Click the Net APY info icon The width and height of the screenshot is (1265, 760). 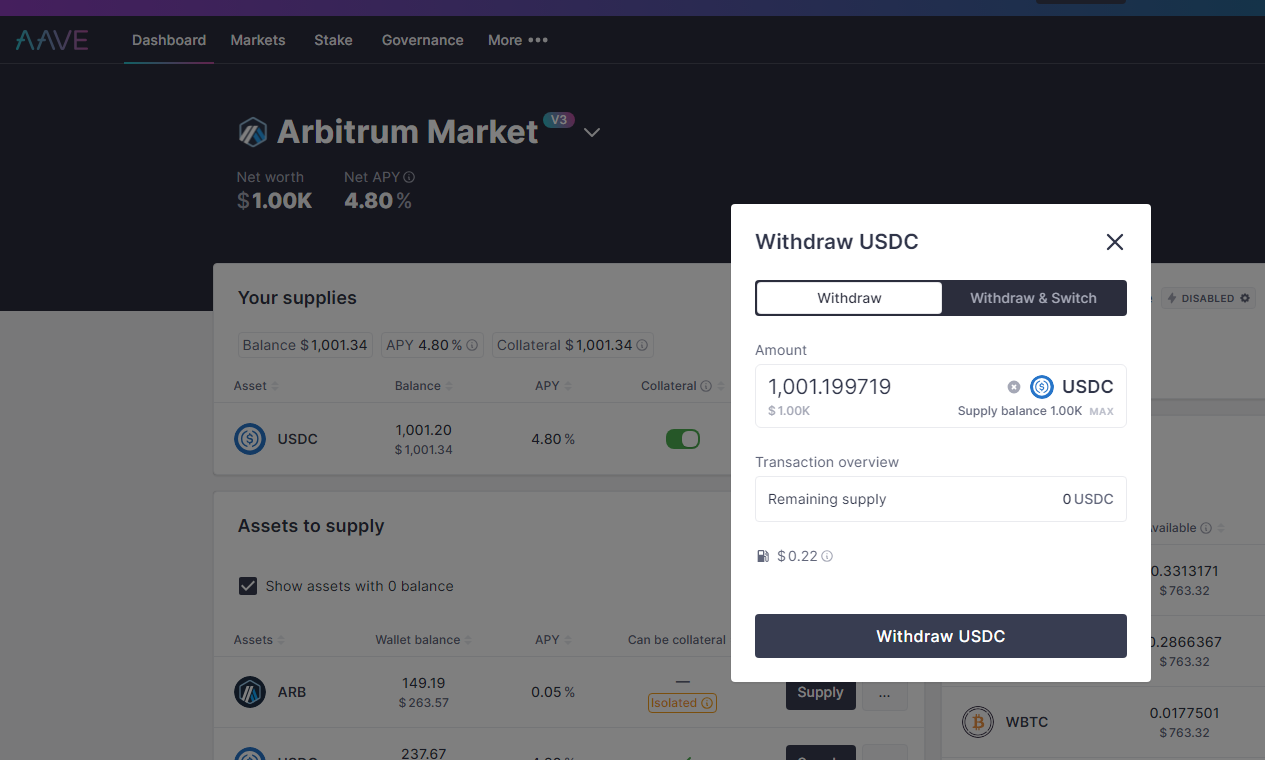coord(409,177)
